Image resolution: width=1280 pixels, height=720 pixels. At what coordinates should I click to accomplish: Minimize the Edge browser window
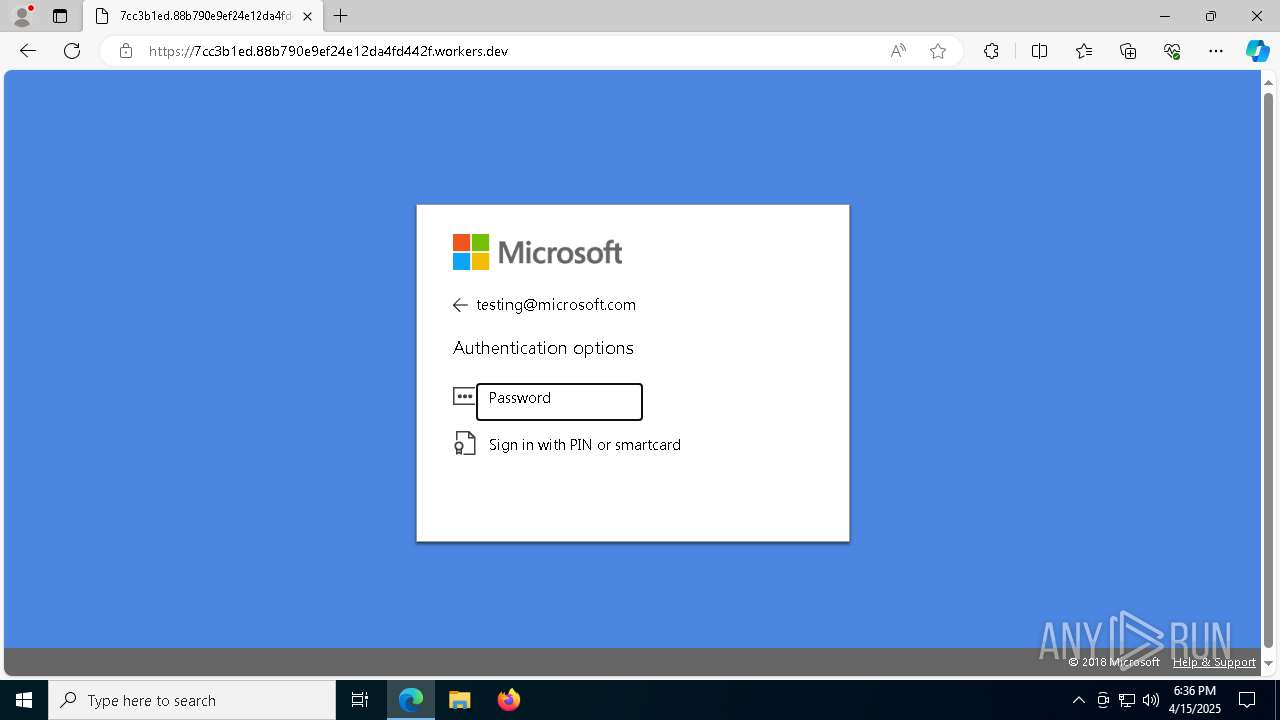(x=1165, y=16)
